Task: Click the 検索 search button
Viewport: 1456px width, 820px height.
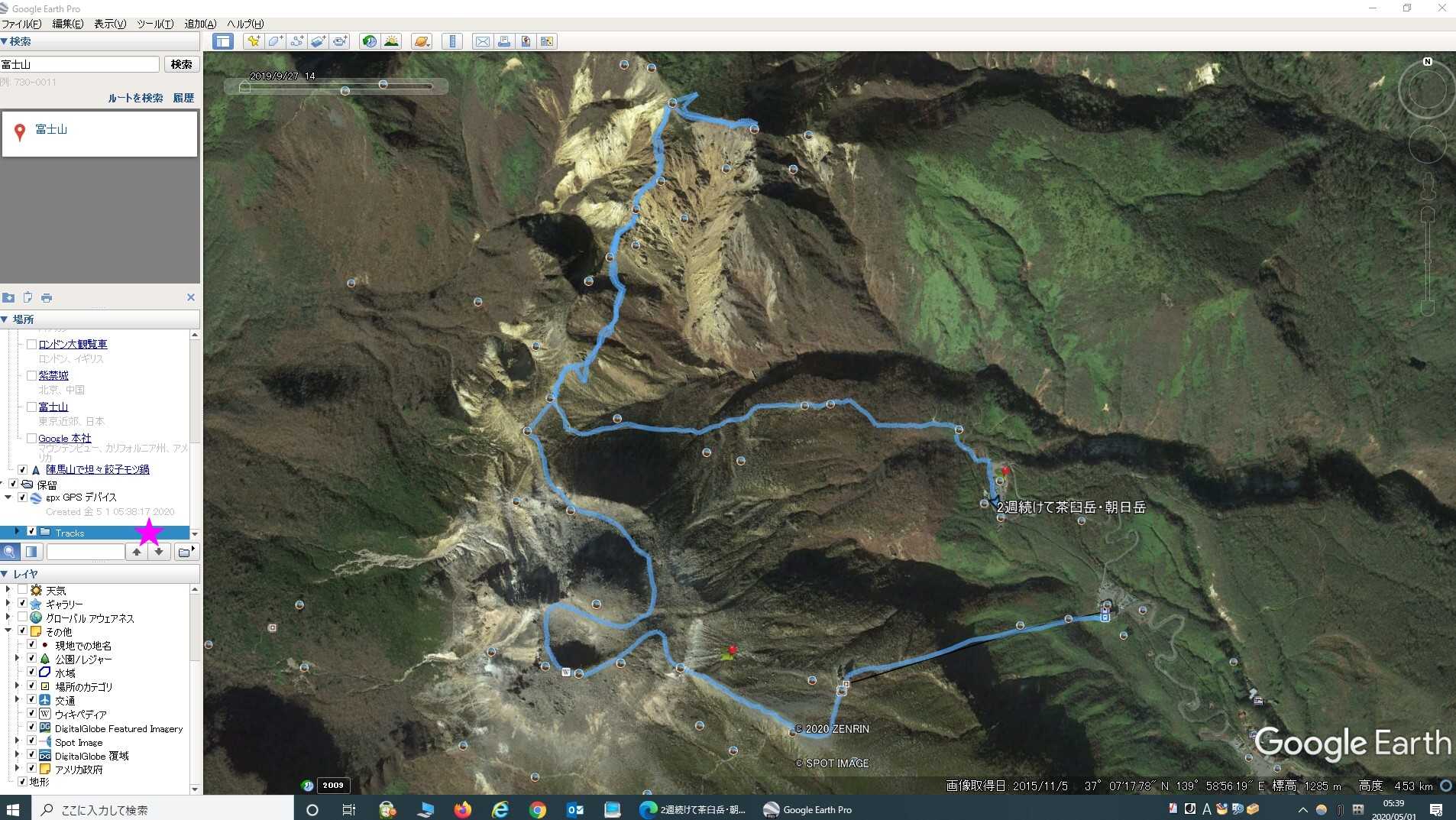Action: (x=181, y=64)
